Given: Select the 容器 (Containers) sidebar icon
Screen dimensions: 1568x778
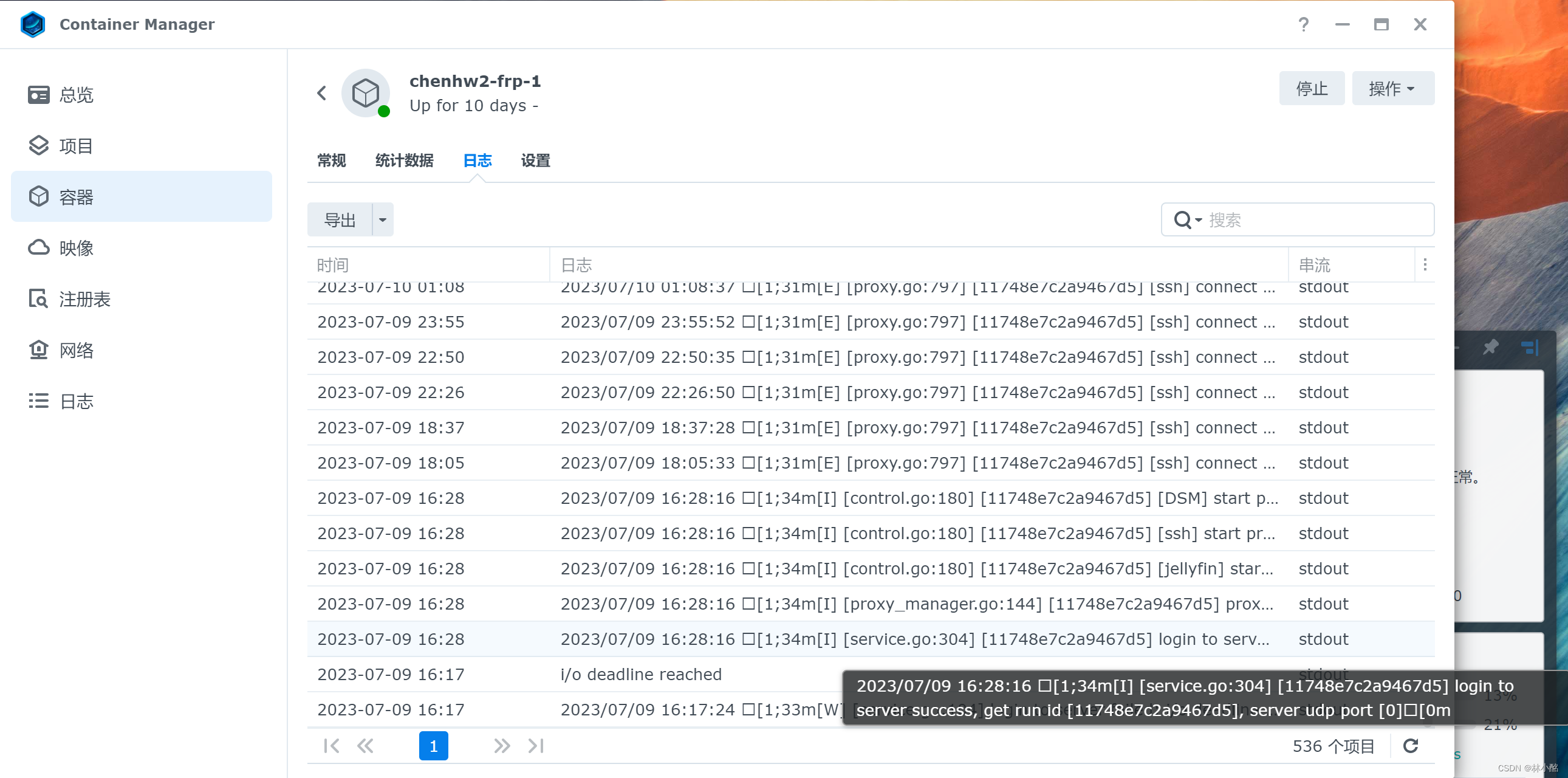Looking at the screenshot, I should pyautogui.click(x=39, y=196).
